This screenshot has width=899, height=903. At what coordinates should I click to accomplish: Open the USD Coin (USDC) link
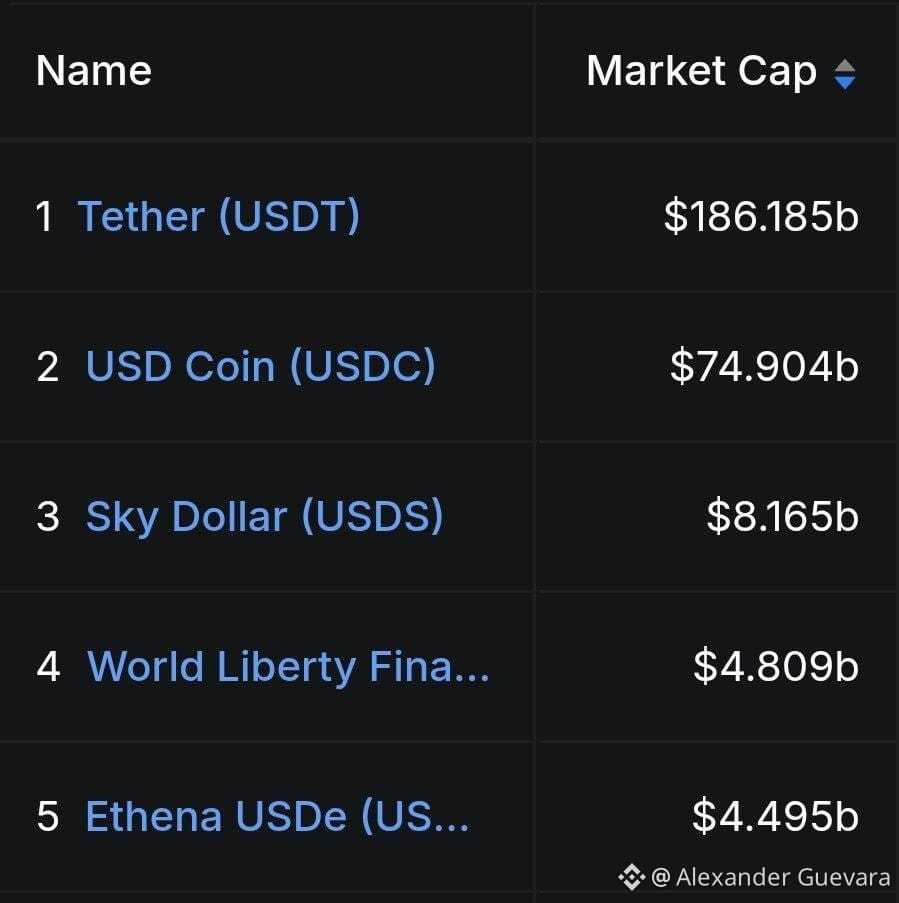coord(260,366)
